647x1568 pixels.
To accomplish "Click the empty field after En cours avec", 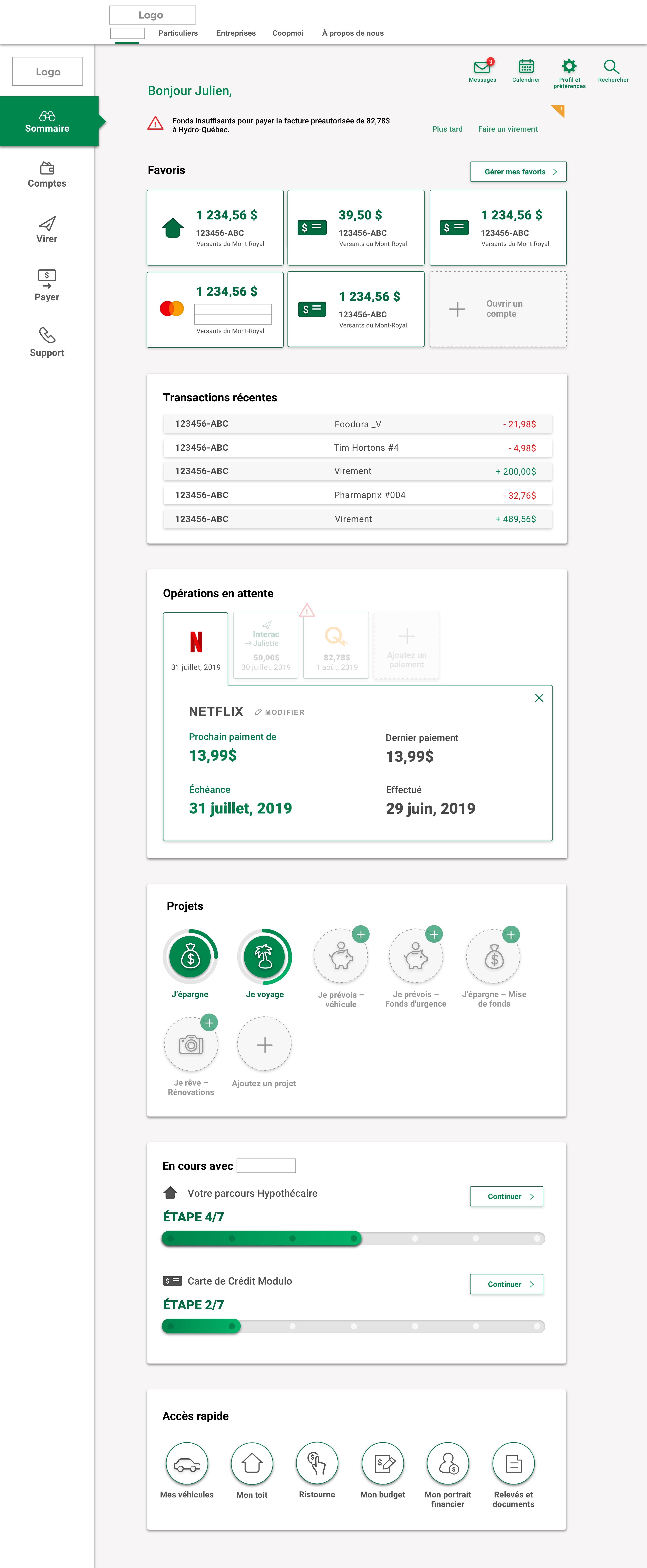I will (266, 1166).
